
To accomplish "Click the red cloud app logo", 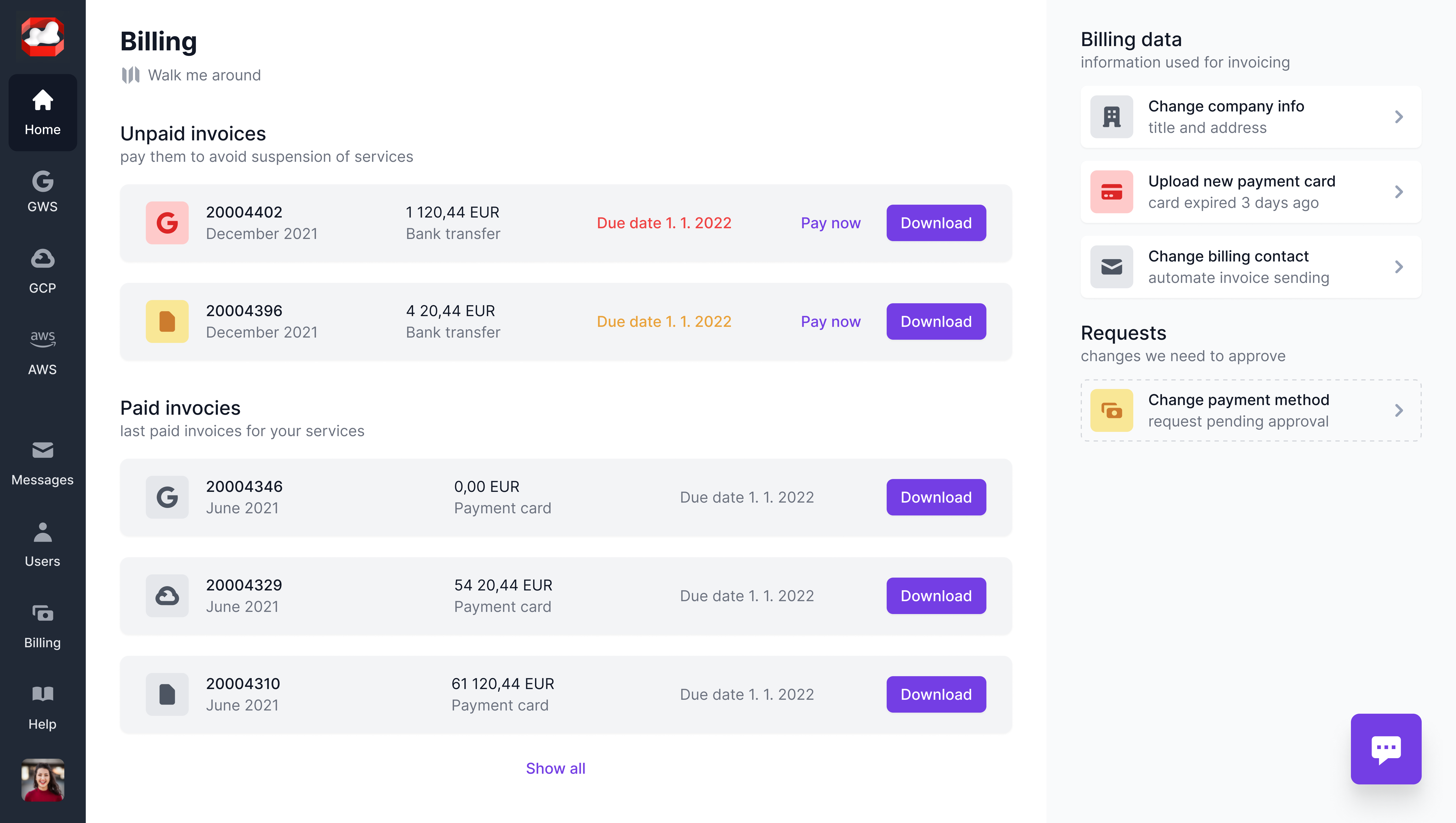I will (x=42, y=37).
